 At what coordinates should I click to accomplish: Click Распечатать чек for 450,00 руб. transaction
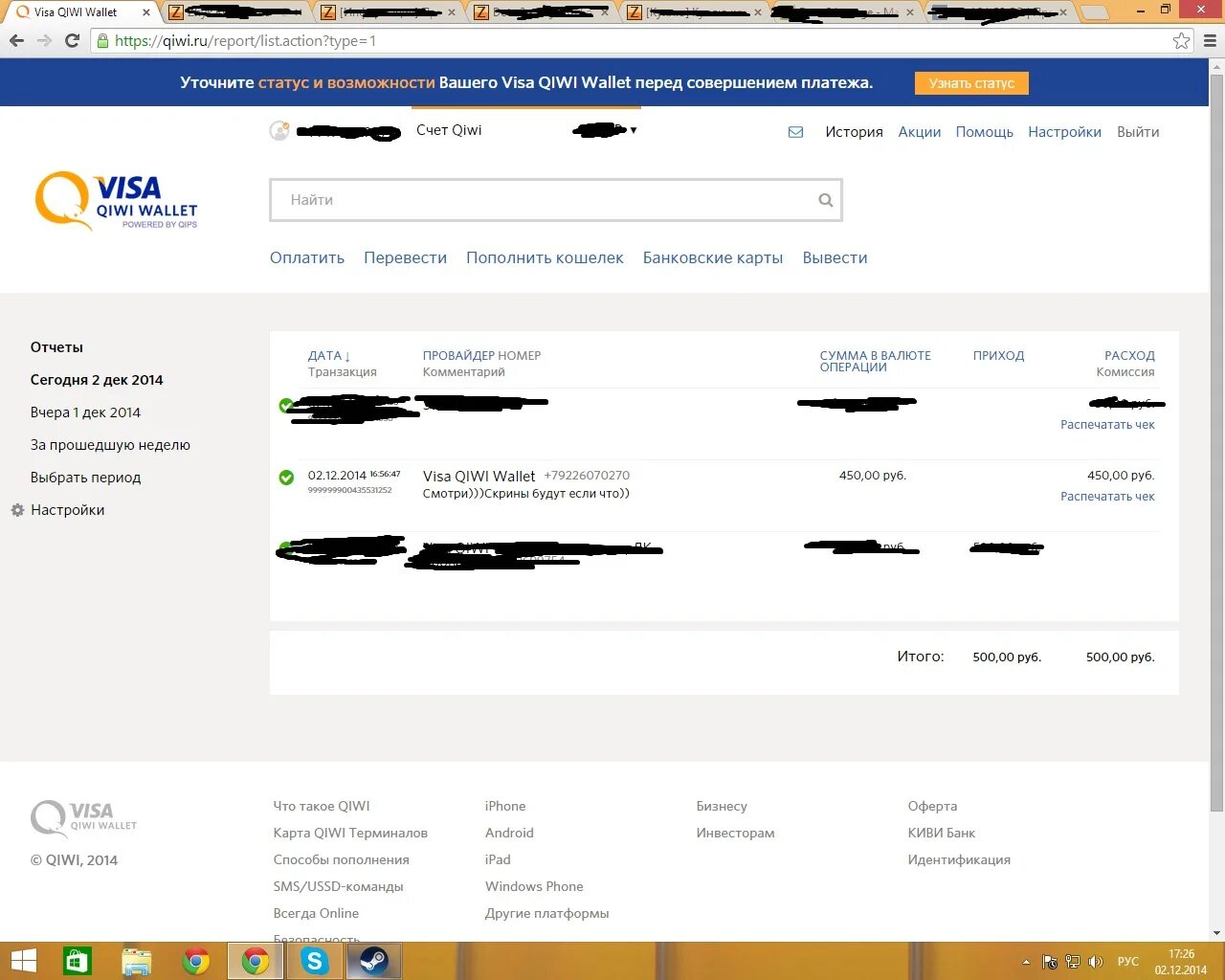pos(1107,497)
